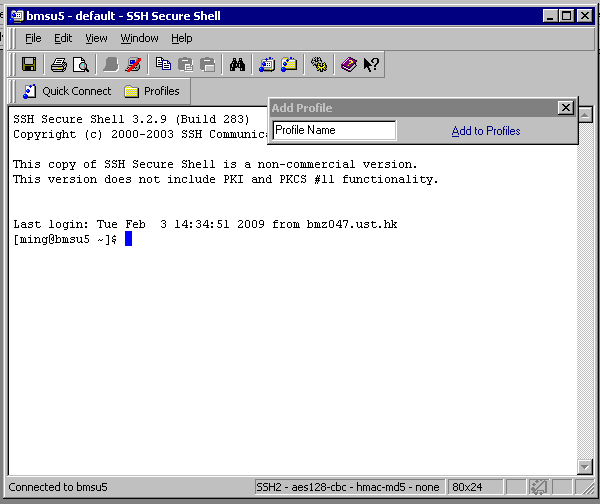The image size is (600, 504).
Task: Open new file transfer window icon
Action: (289, 65)
